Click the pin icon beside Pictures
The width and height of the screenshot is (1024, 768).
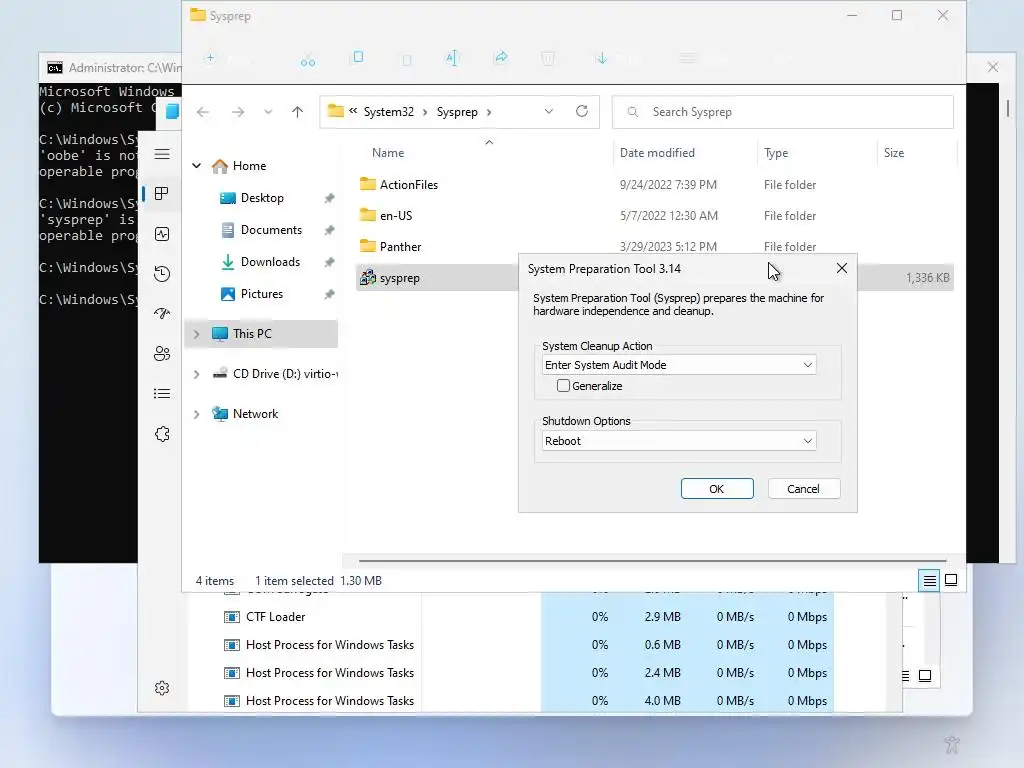coord(330,294)
